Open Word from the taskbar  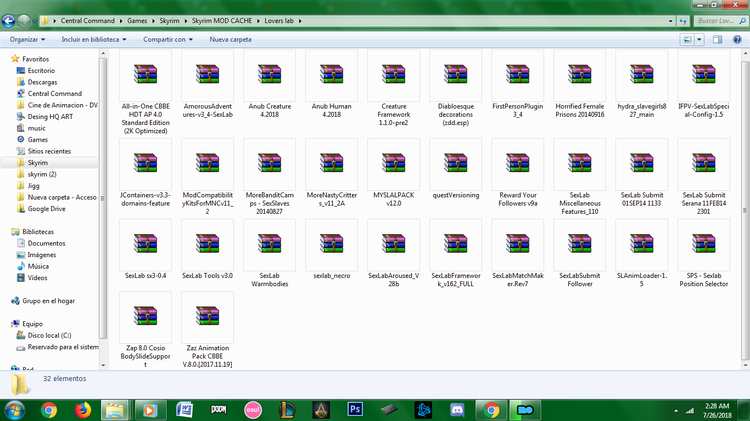[x=184, y=410]
